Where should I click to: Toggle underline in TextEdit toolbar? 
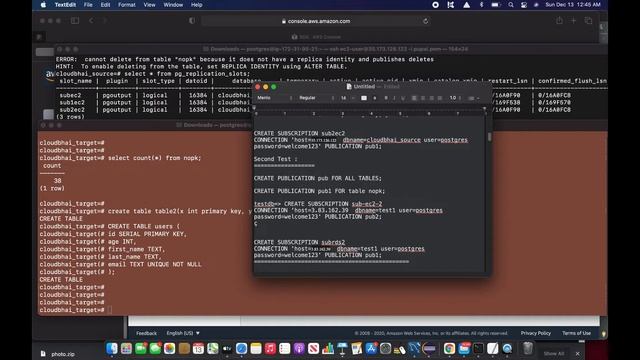(x=403, y=98)
